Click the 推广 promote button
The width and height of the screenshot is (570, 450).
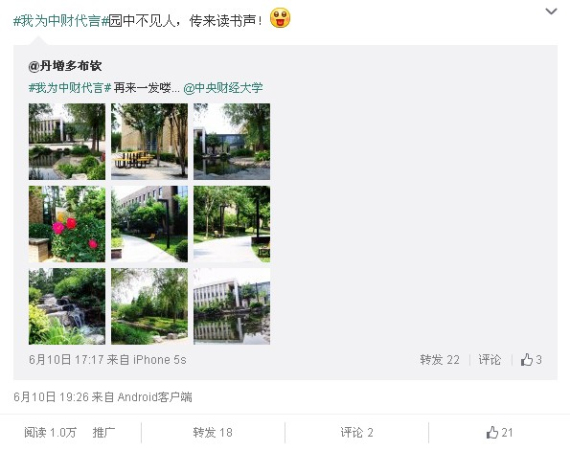pos(104,433)
